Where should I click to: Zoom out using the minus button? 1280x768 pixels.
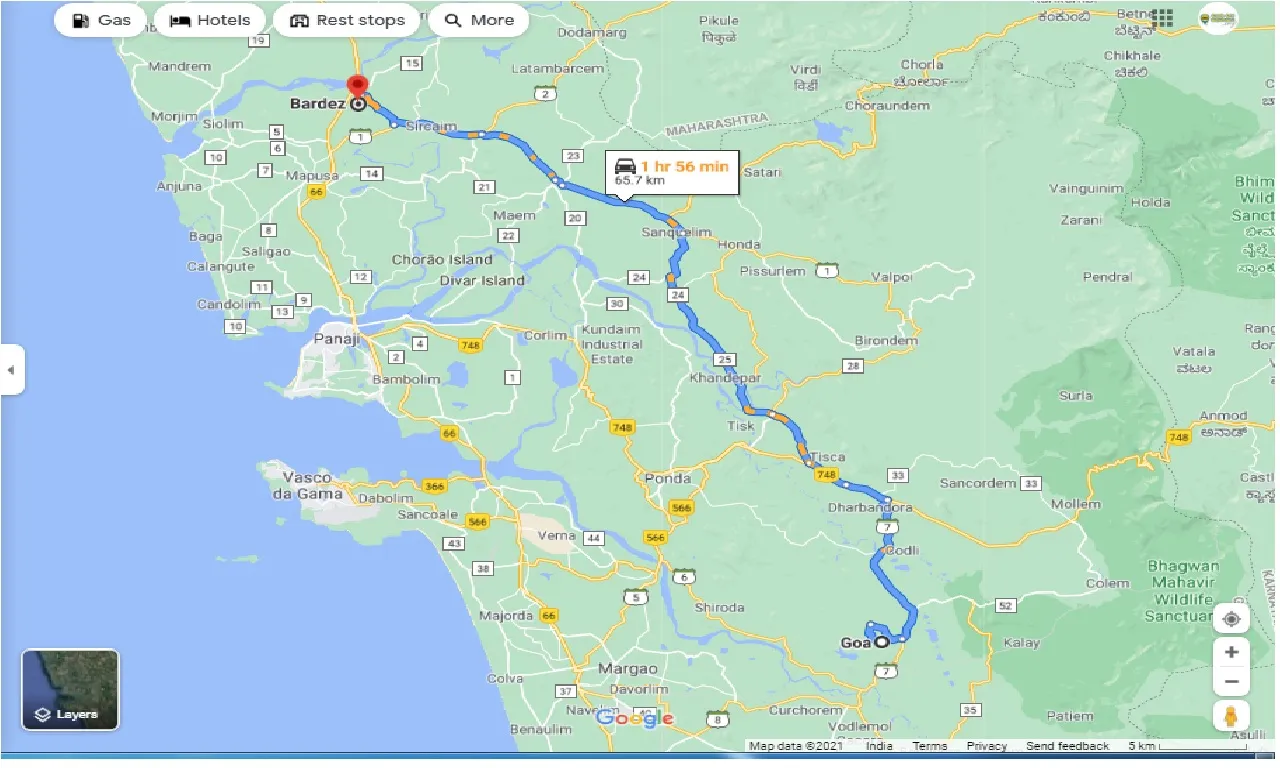(1232, 680)
